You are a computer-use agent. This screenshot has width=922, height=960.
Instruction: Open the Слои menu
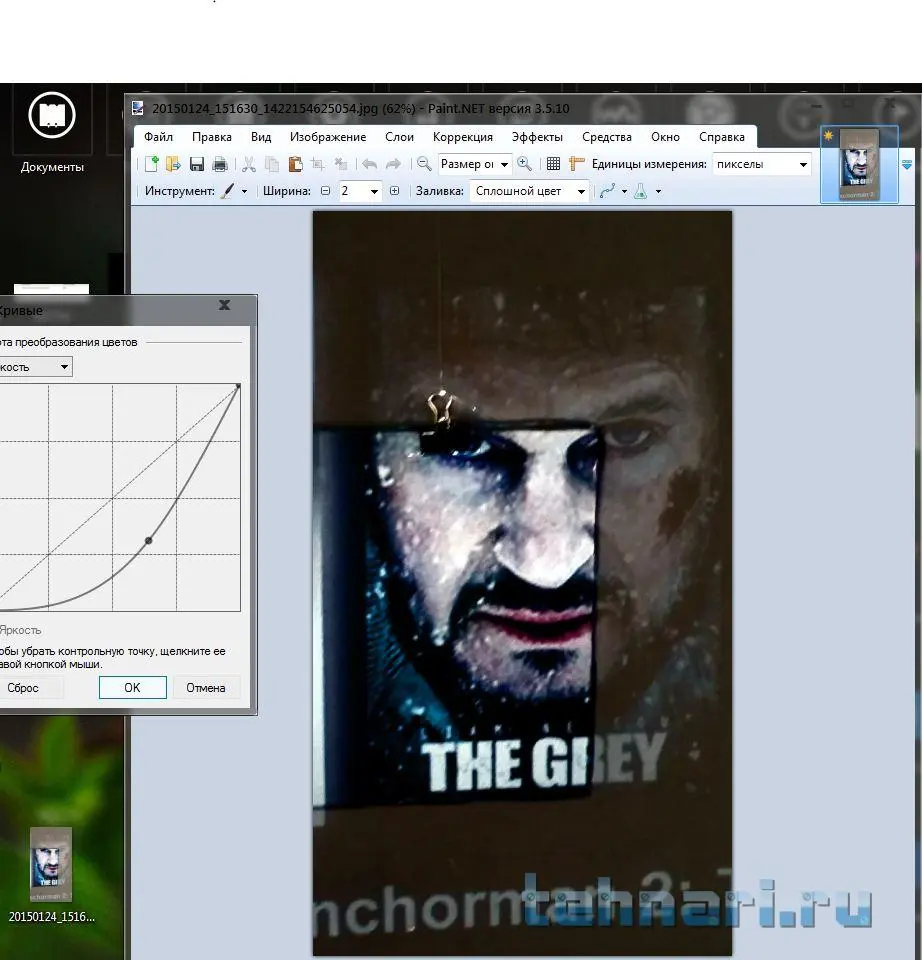(399, 137)
